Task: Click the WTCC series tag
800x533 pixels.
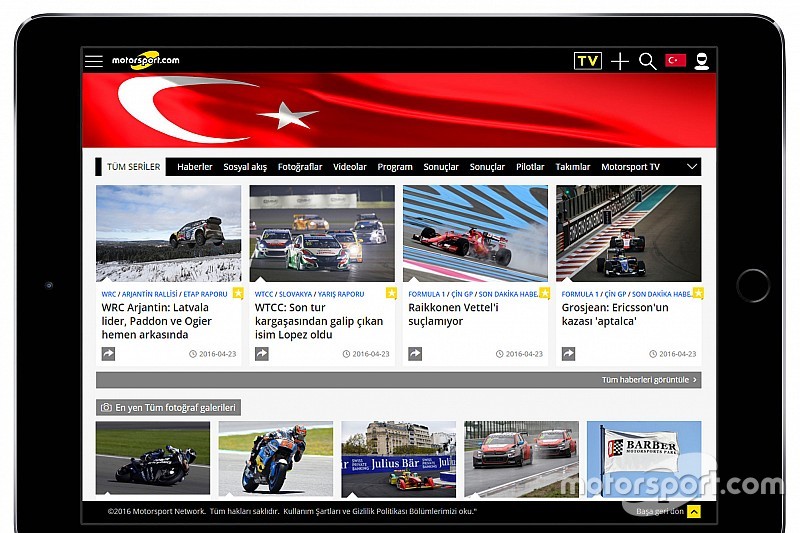Action: pyautogui.click(x=264, y=294)
